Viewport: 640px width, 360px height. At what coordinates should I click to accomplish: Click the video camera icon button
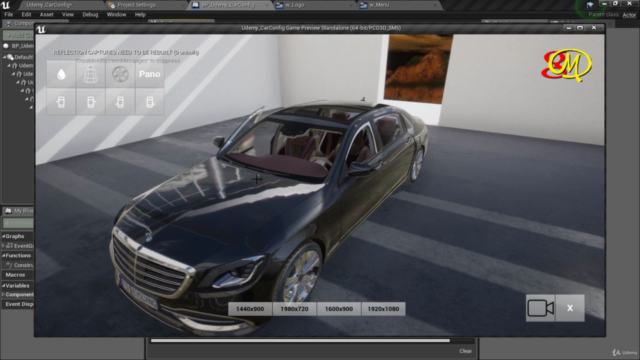point(540,308)
